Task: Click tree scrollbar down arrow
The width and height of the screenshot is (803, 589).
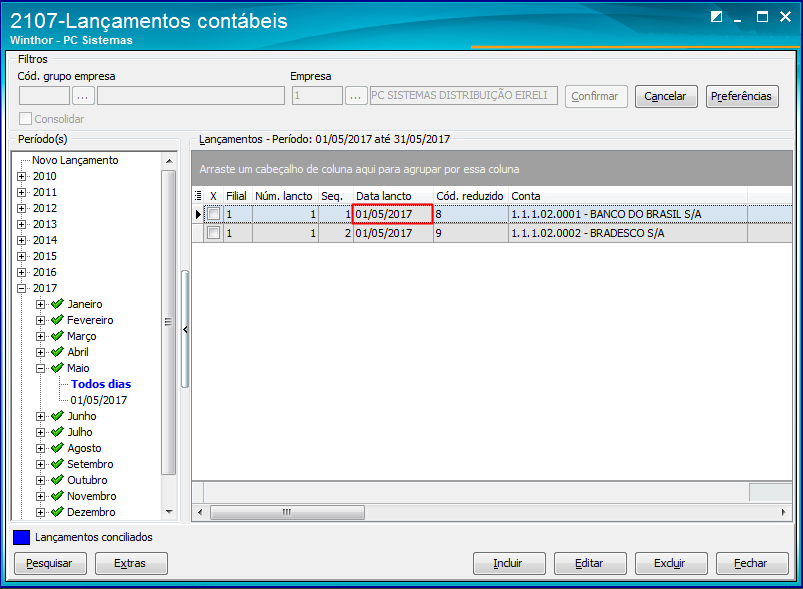Action: click(169, 512)
